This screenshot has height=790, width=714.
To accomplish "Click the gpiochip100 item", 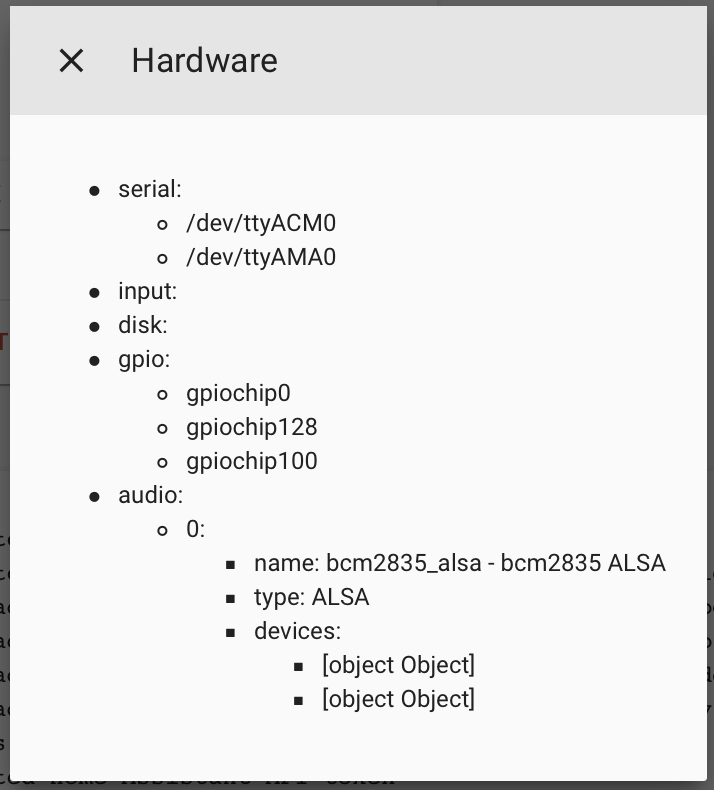I will tap(251, 462).
